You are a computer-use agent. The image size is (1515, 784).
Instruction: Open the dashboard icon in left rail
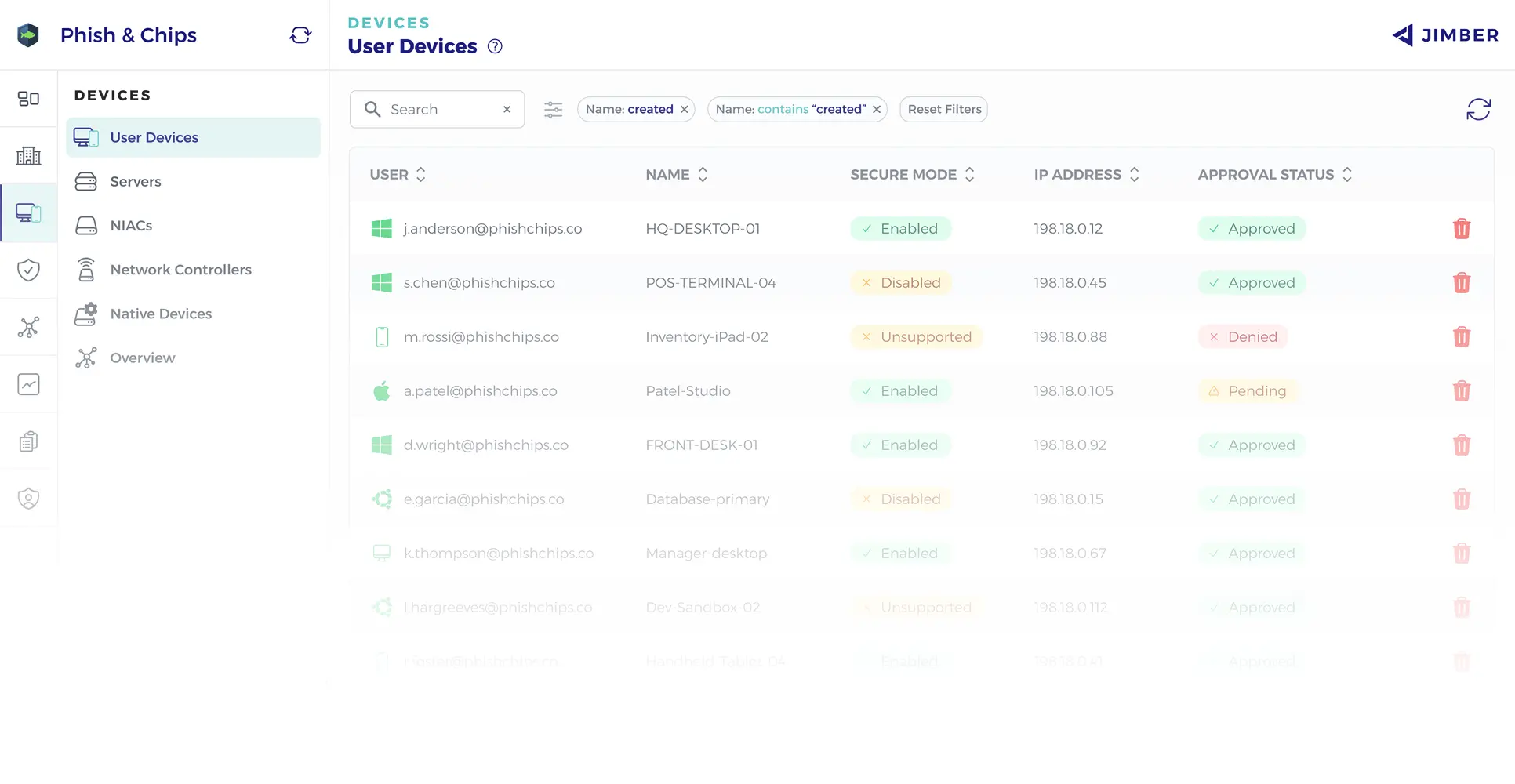pos(28,99)
